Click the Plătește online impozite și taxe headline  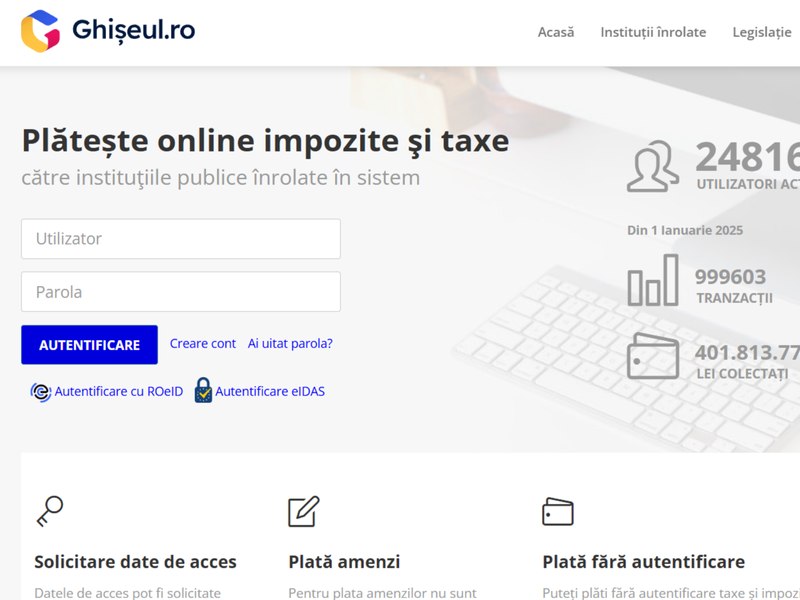pos(265,141)
